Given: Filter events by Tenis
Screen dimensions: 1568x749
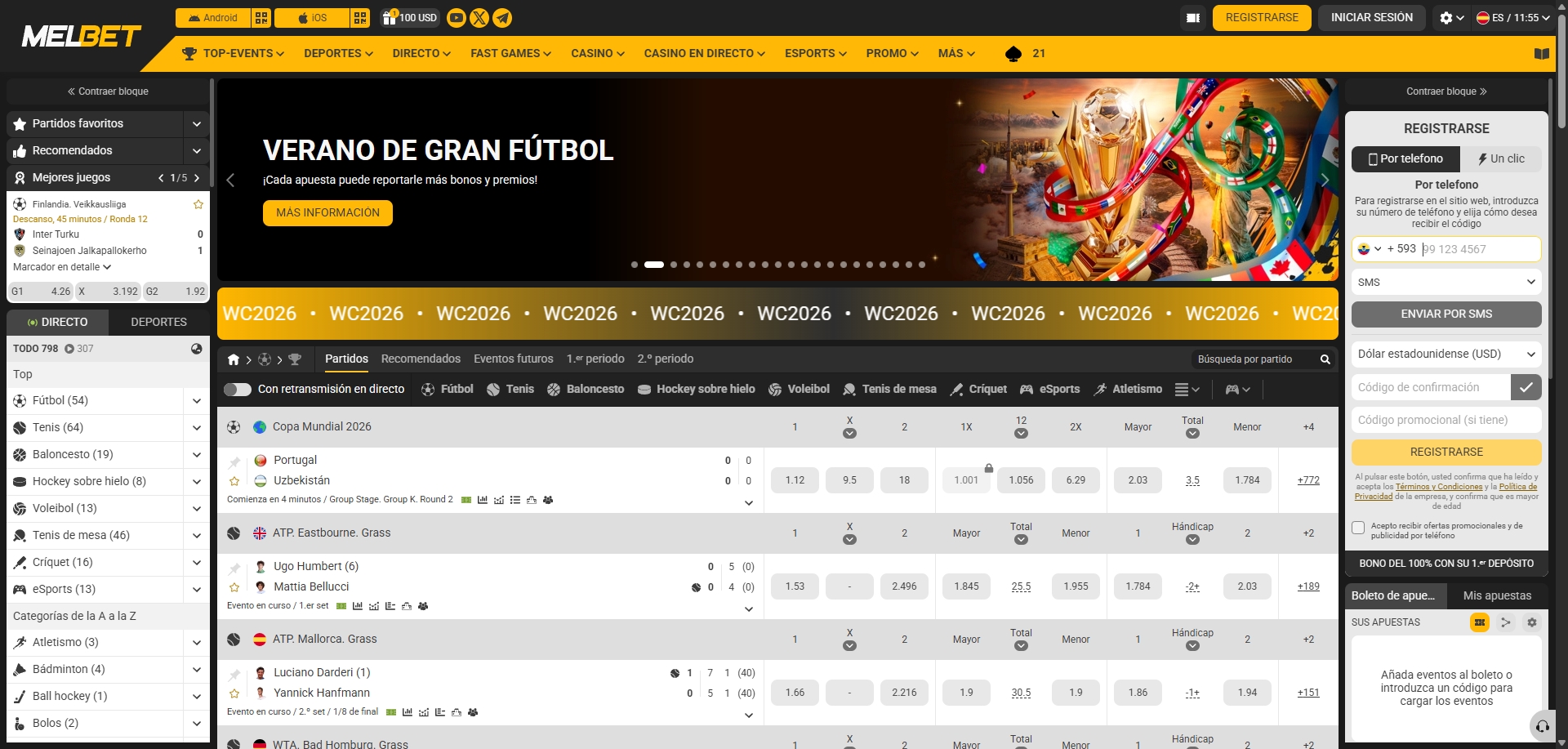Looking at the screenshot, I should 510,390.
